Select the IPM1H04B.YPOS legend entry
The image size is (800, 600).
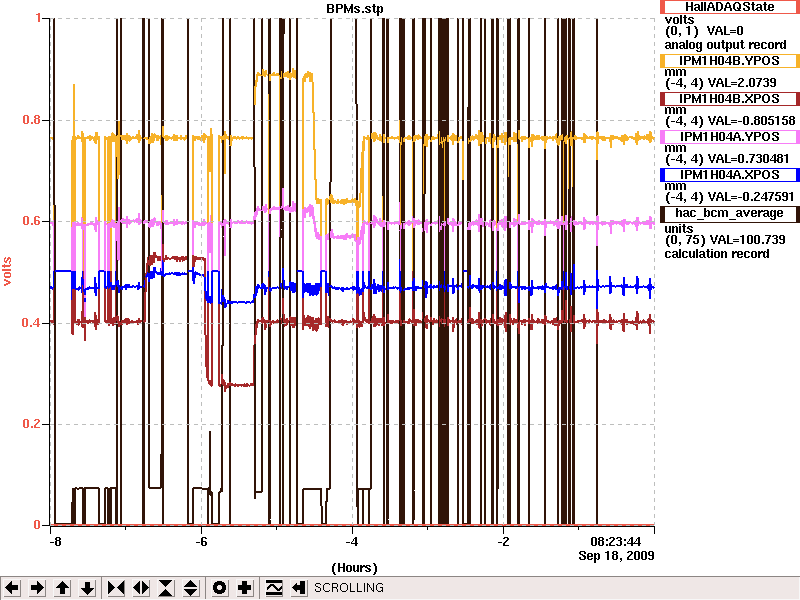coord(730,61)
